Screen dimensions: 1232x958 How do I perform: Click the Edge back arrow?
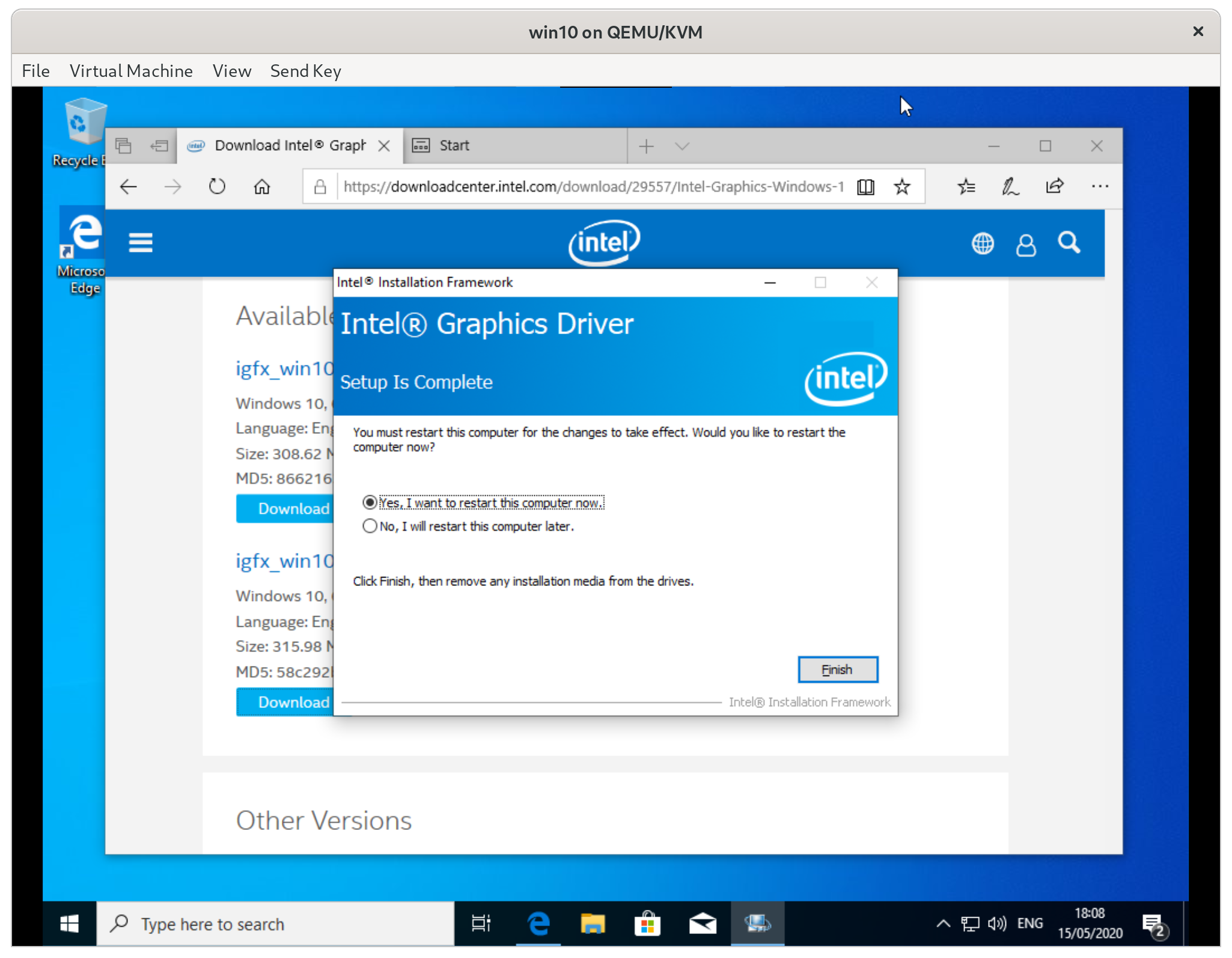(129, 187)
